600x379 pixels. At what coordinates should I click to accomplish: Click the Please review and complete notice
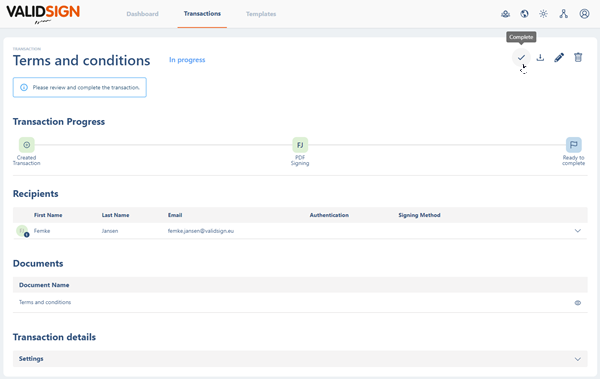click(80, 87)
